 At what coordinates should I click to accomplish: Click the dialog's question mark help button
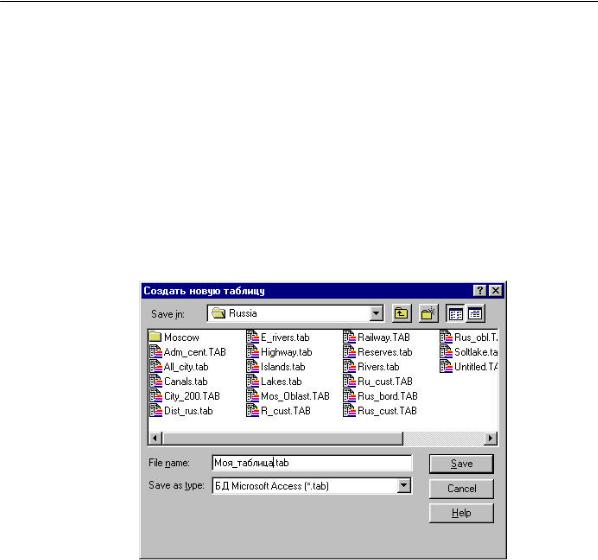click(x=479, y=291)
